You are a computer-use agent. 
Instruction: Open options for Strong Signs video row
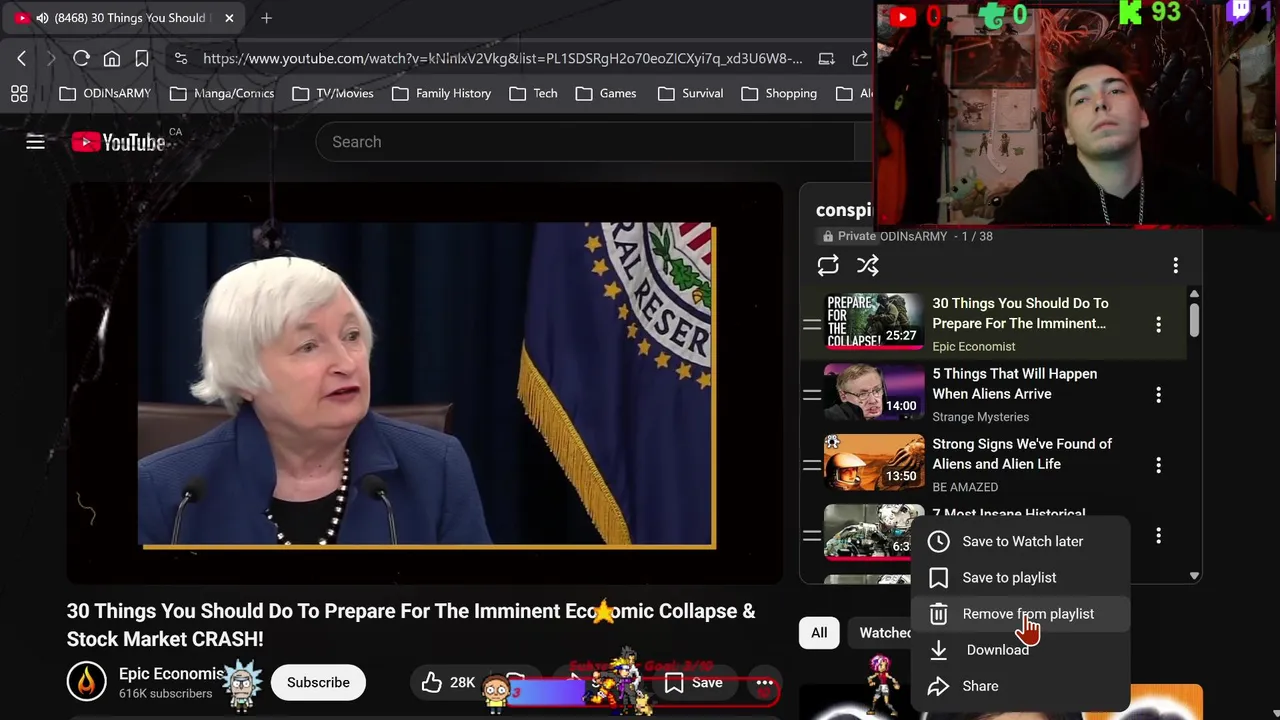click(x=1159, y=465)
